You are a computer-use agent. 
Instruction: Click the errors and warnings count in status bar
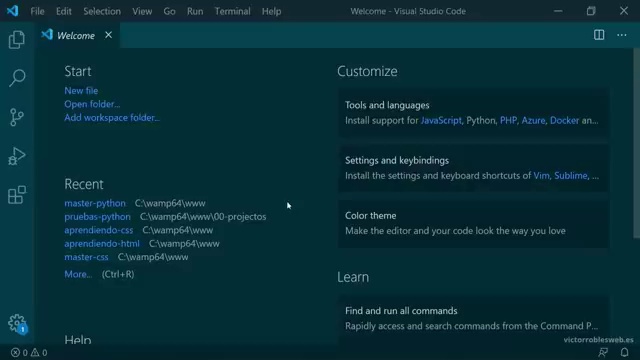tap(29, 352)
